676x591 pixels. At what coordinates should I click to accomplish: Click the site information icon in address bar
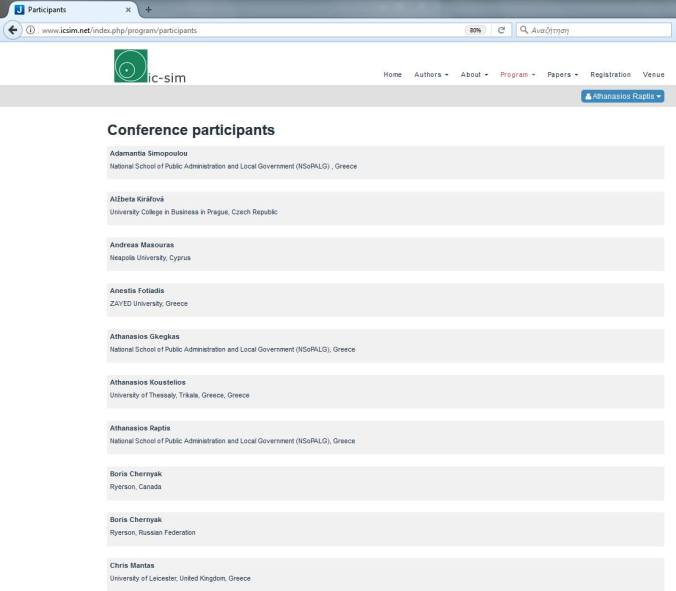click(31, 30)
